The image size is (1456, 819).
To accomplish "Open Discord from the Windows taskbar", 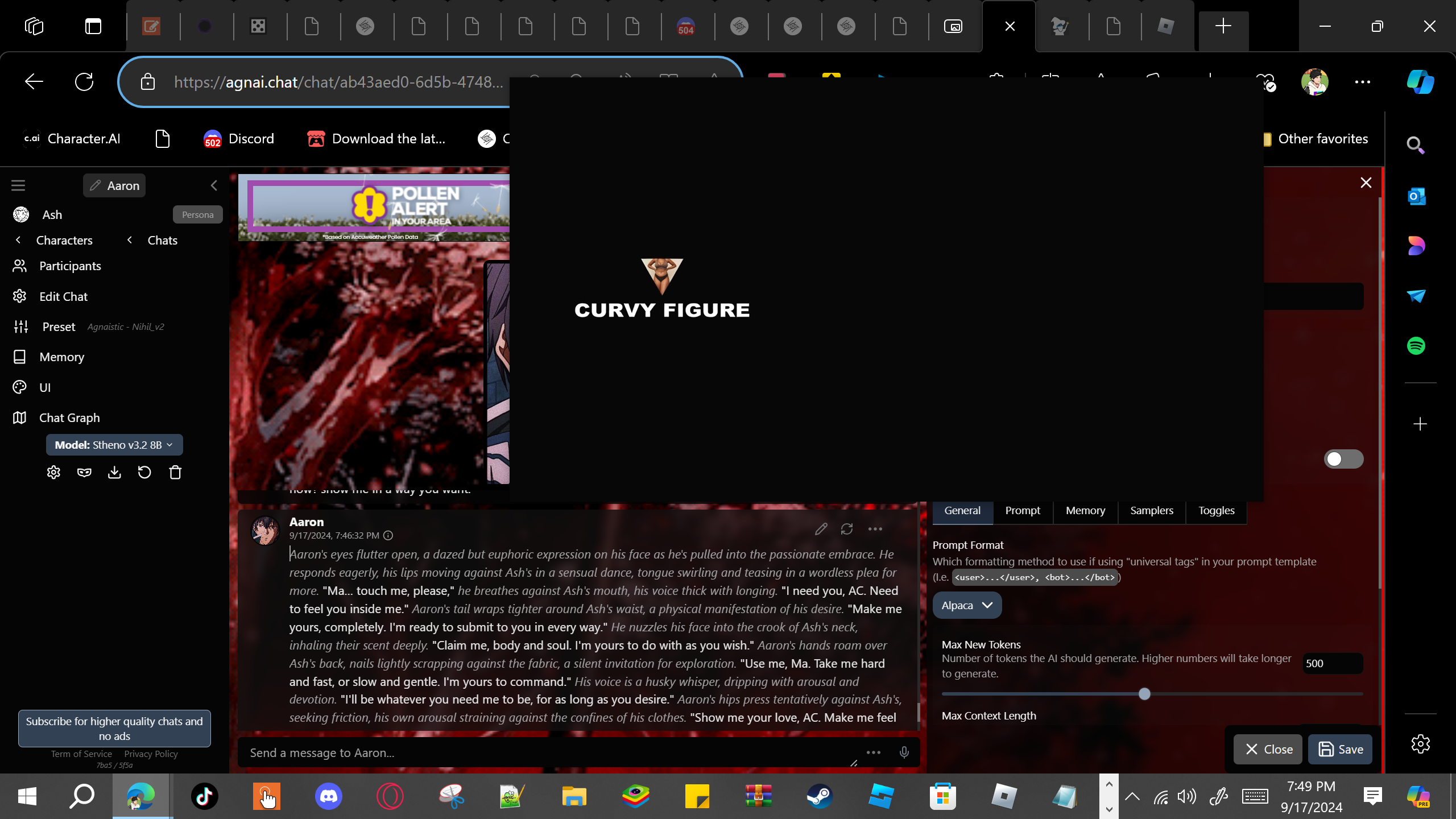I will 329,796.
